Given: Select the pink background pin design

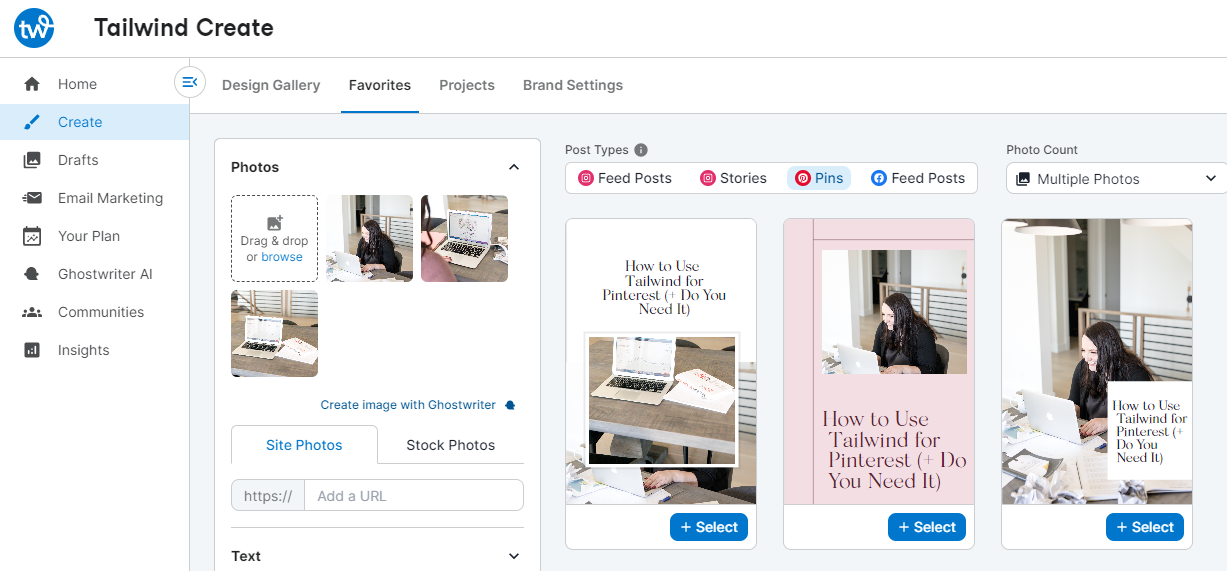Looking at the screenshot, I should [x=927, y=527].
